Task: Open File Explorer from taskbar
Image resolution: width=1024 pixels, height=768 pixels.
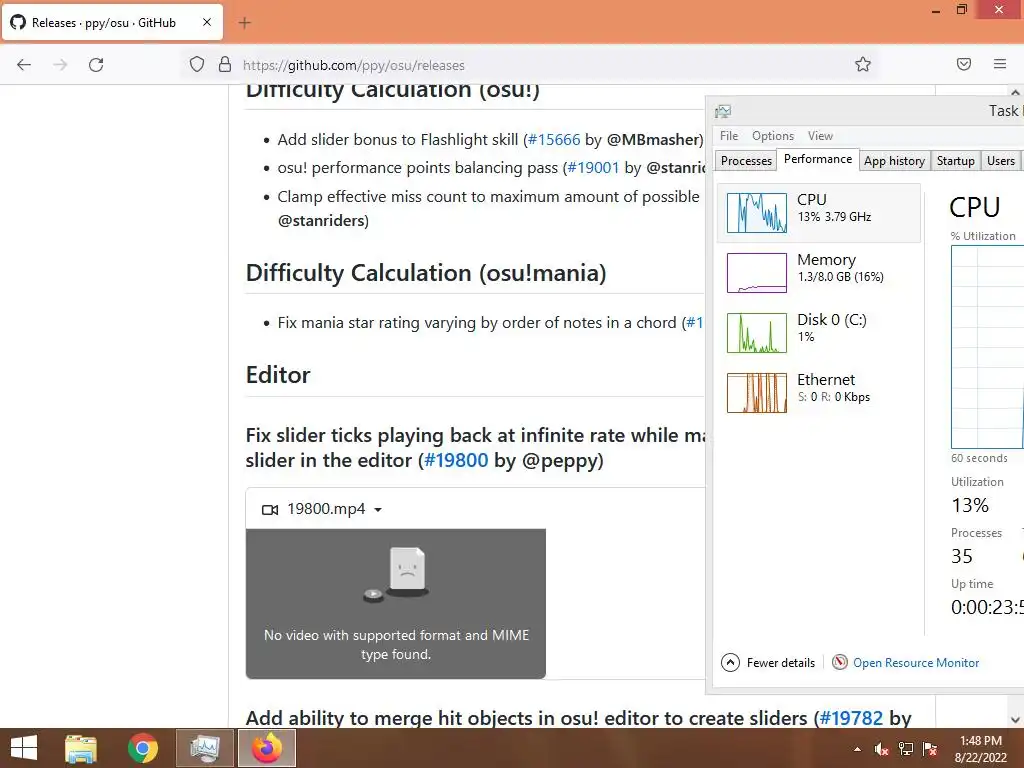Action: [x=81, y=748]
